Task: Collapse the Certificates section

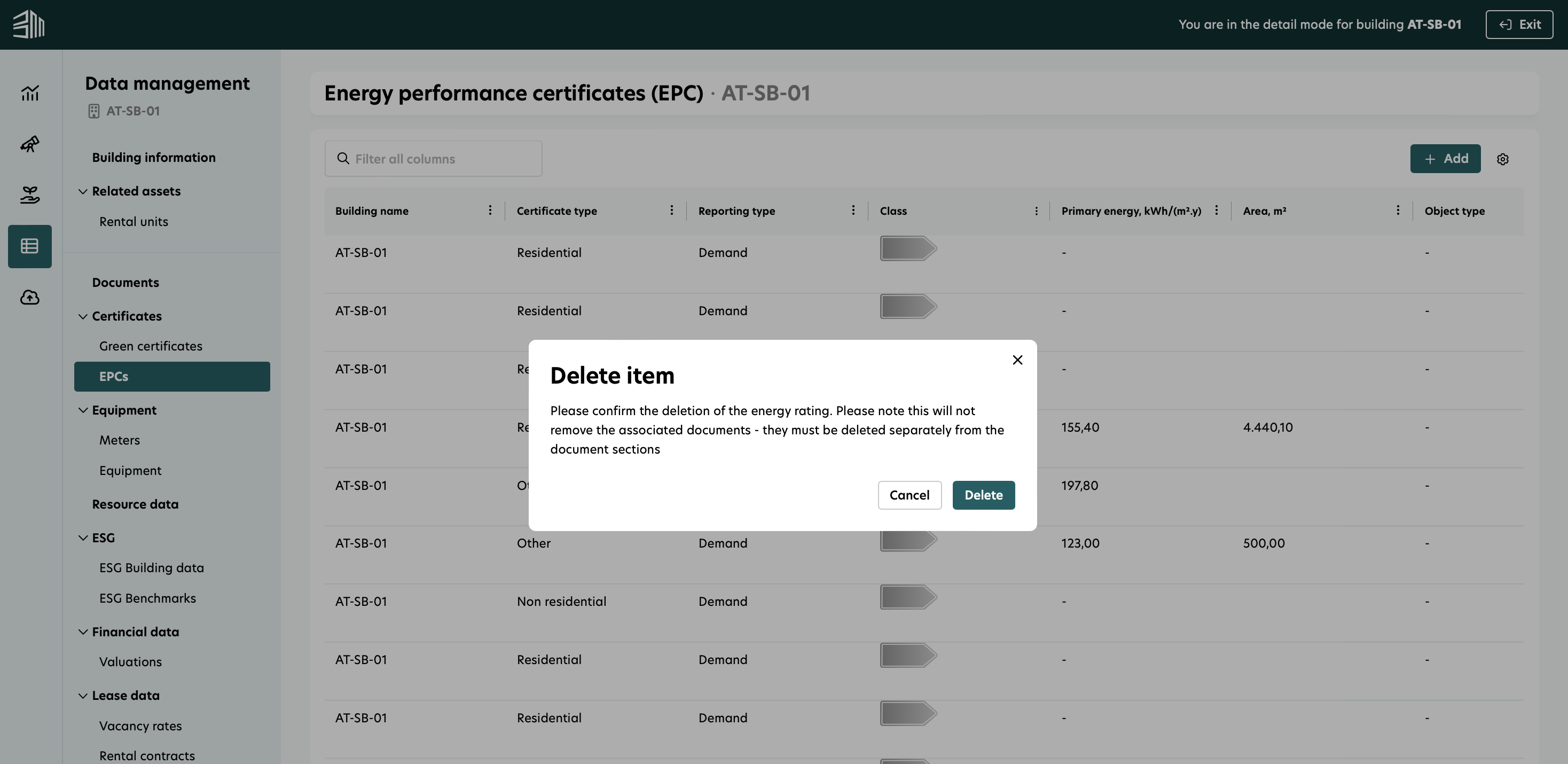Action: [x=83, y=316]
